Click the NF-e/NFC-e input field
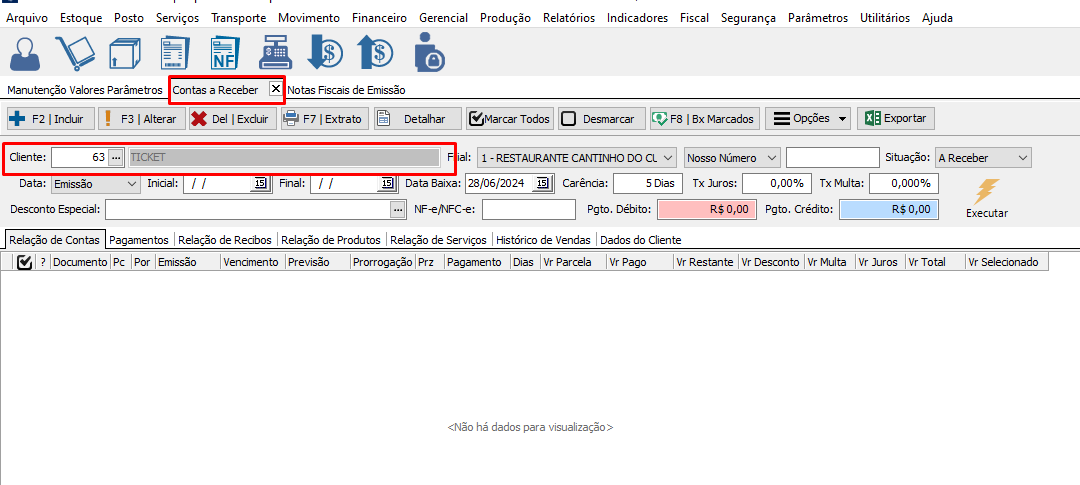The width and height of the screenshot is (1080, 485). point(528,210)
